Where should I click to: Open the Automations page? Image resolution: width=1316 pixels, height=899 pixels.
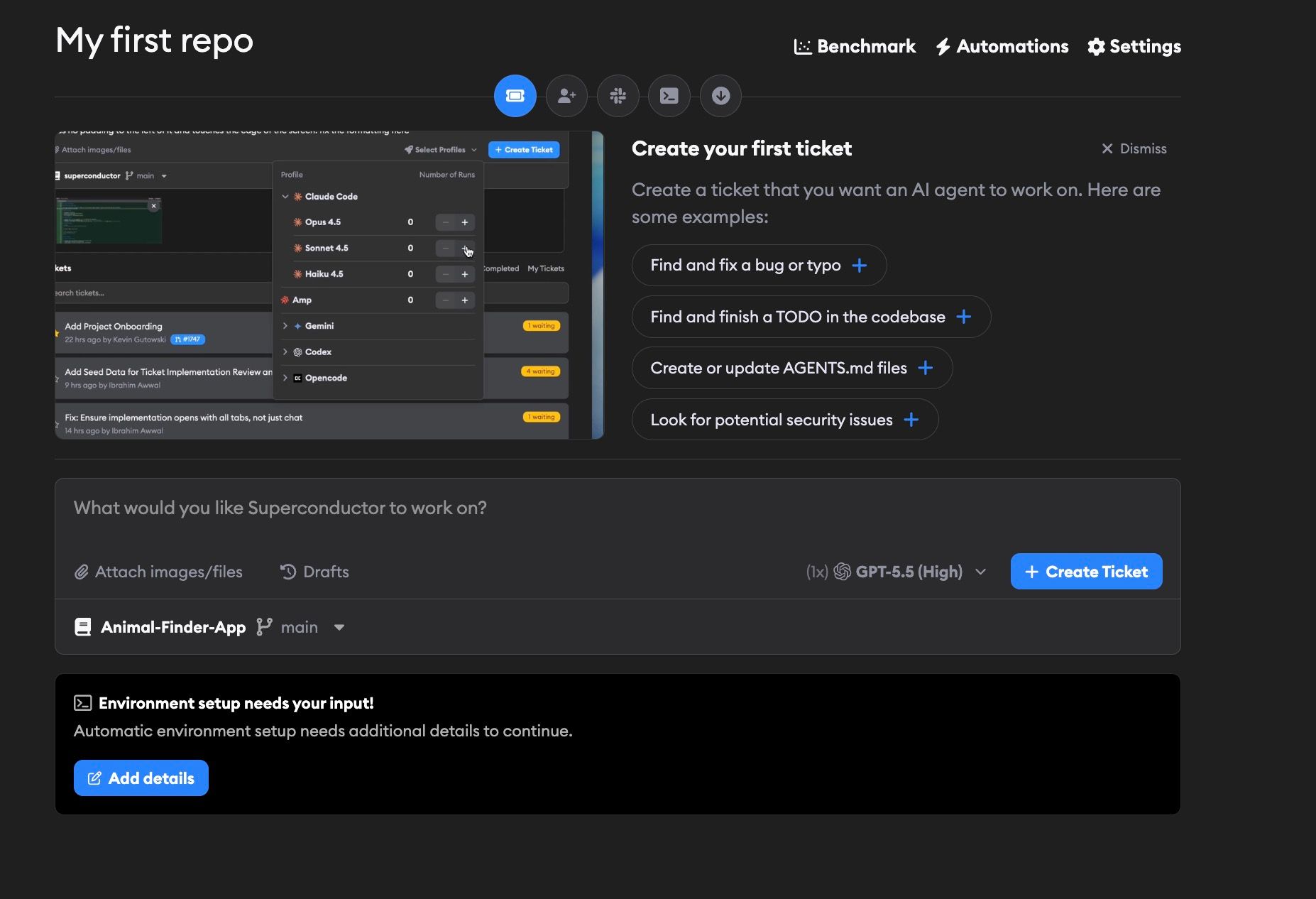coord(1002,46)
